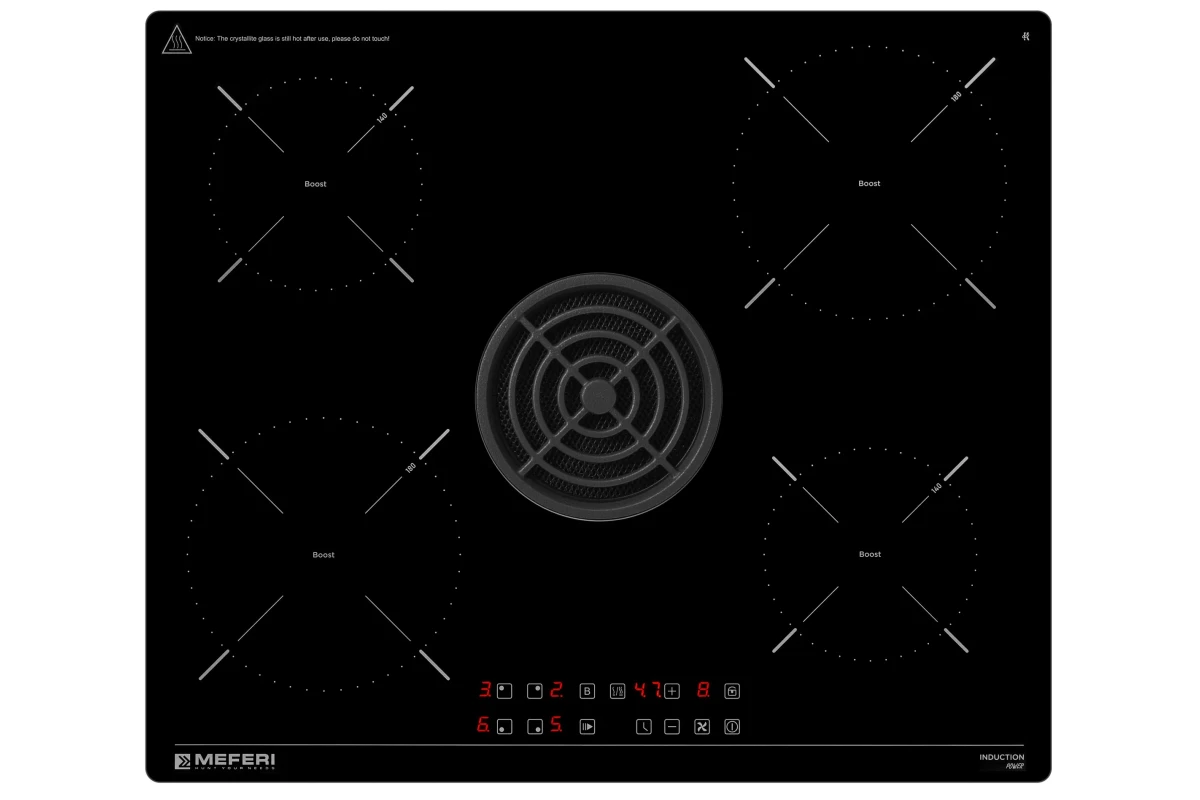Increase level with the plus key
Screen dimensions: 1200x800
click(672, 691)
